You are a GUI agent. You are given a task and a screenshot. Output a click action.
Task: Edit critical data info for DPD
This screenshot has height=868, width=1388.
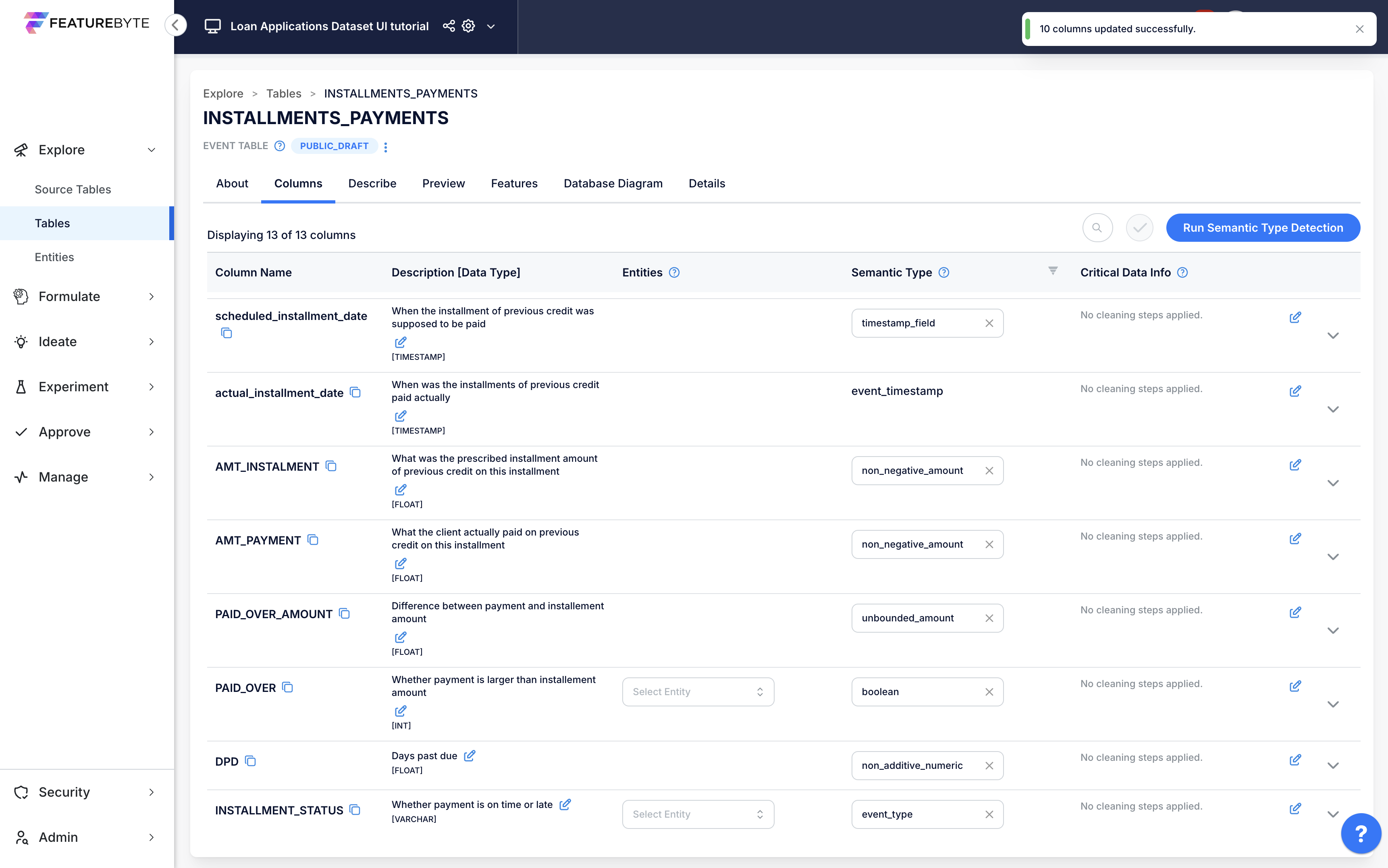pos(1294,760)
